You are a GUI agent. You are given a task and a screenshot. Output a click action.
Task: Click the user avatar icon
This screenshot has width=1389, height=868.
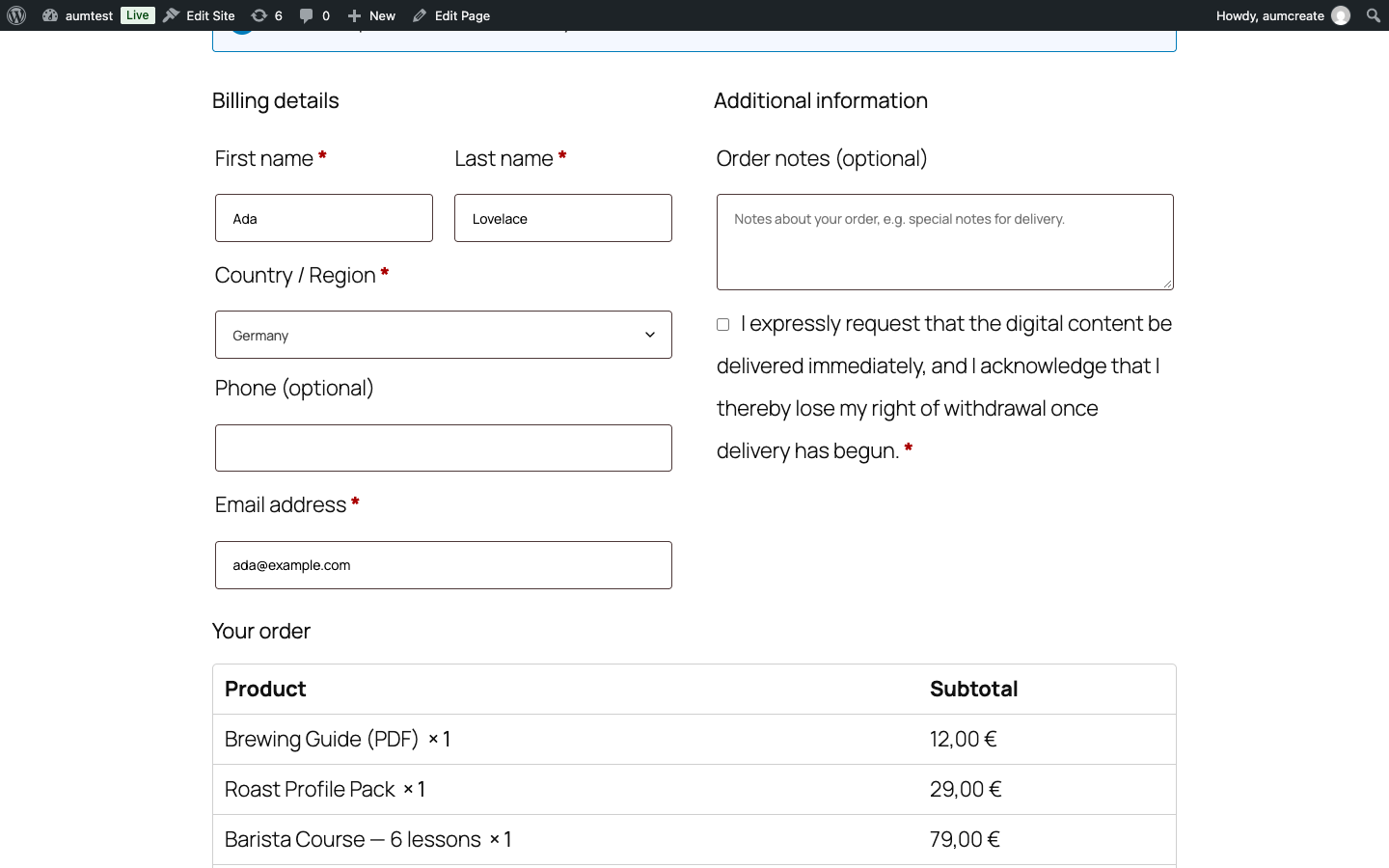coord(1341,15)
